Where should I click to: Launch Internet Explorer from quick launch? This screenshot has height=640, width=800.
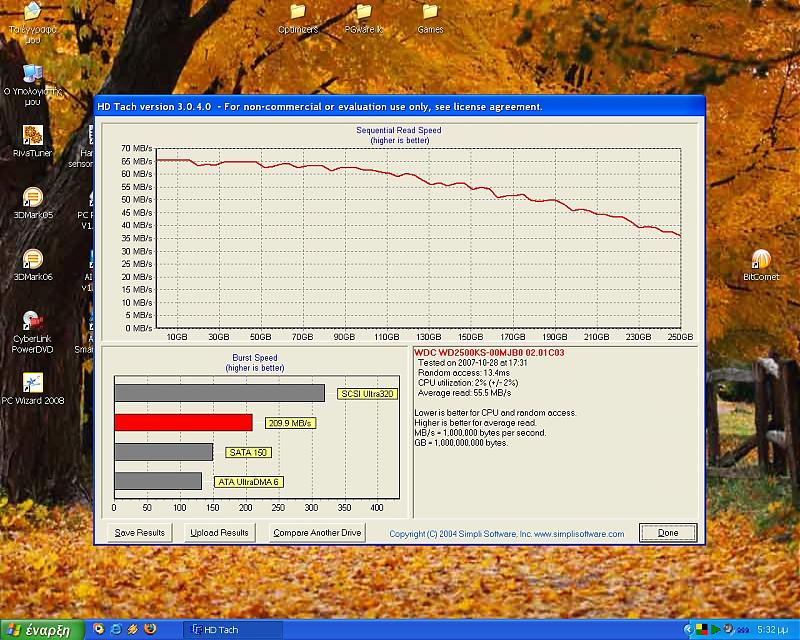[116, 630]
